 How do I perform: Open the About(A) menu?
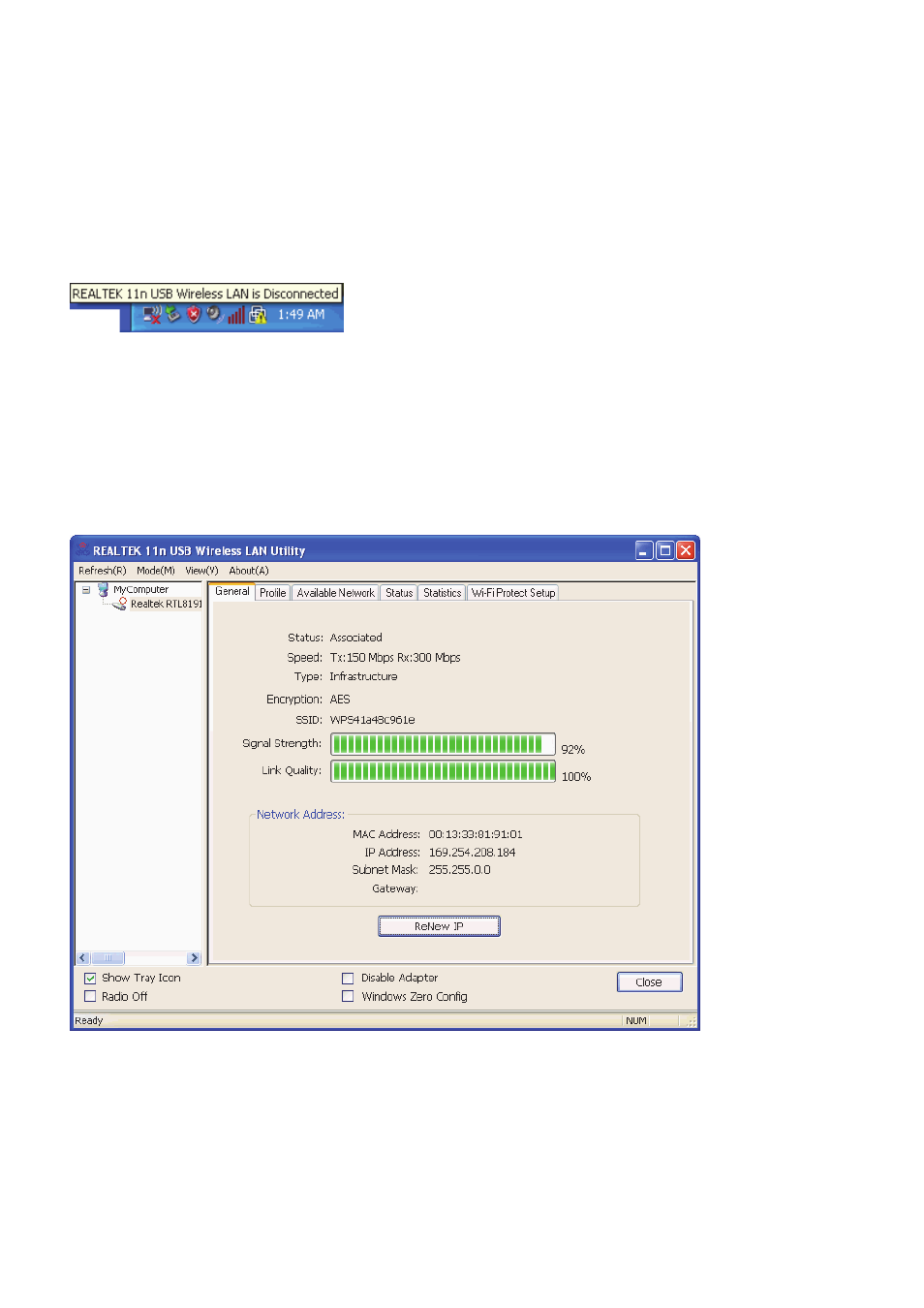pyautogui.click(x=249, y=571)
